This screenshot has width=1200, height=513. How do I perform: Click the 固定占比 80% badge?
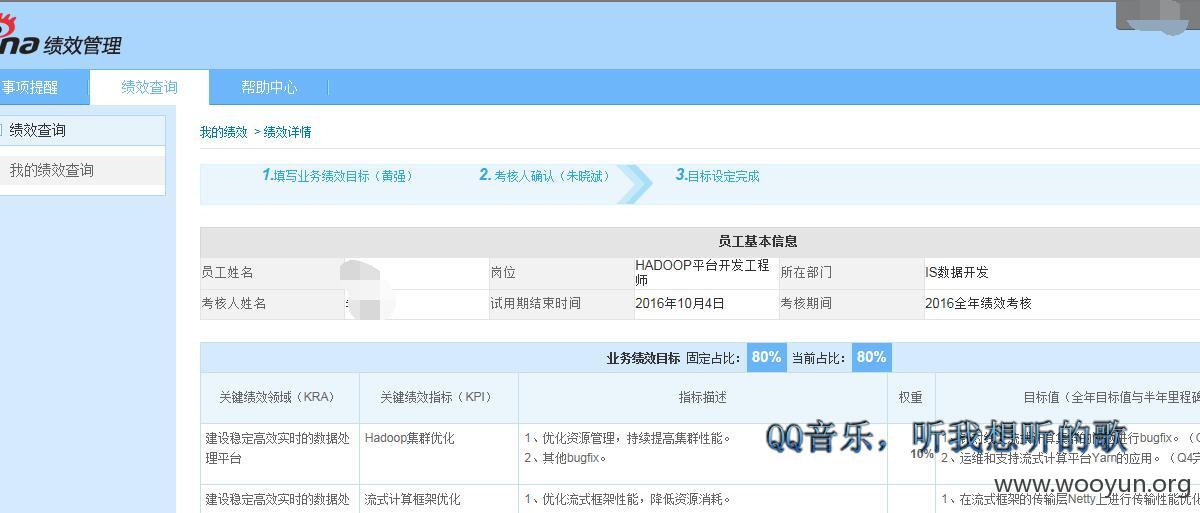click(766, 357)
